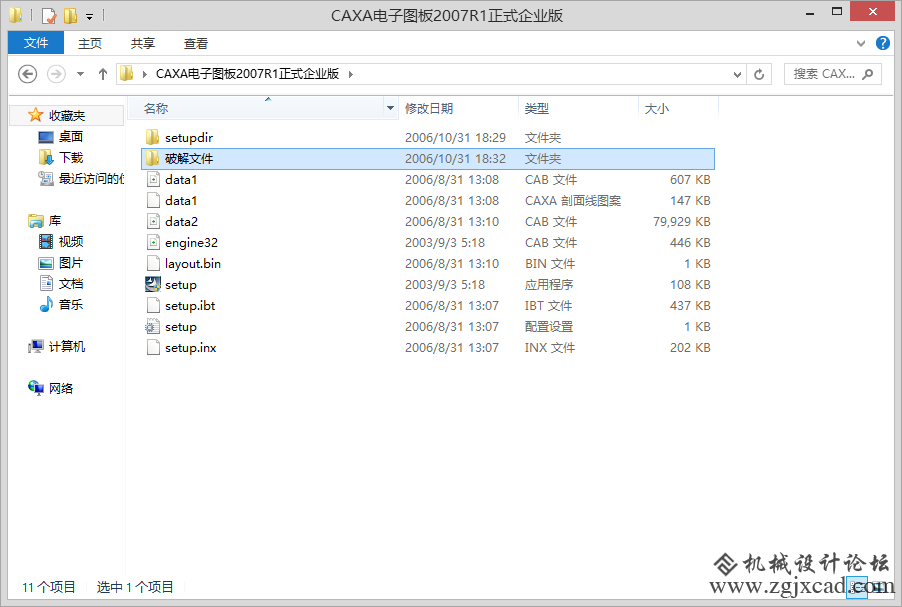
Task: Select the data1 CAXA 剖面线图案 file icon
Action: coord(153,200)
